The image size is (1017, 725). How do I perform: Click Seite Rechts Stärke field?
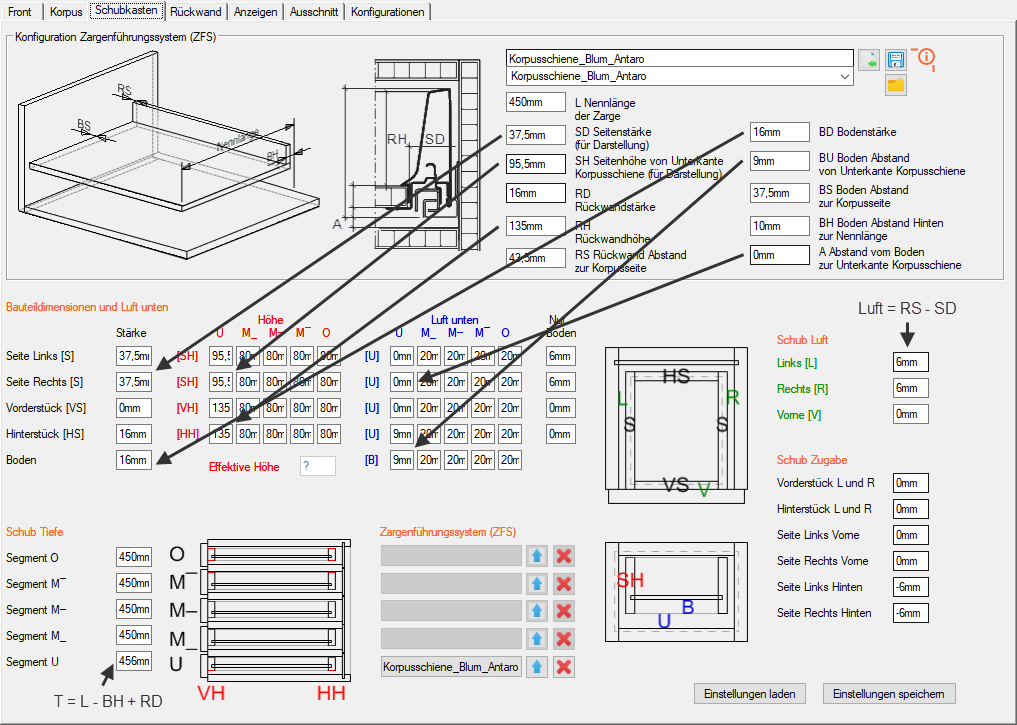click(134, 382)
